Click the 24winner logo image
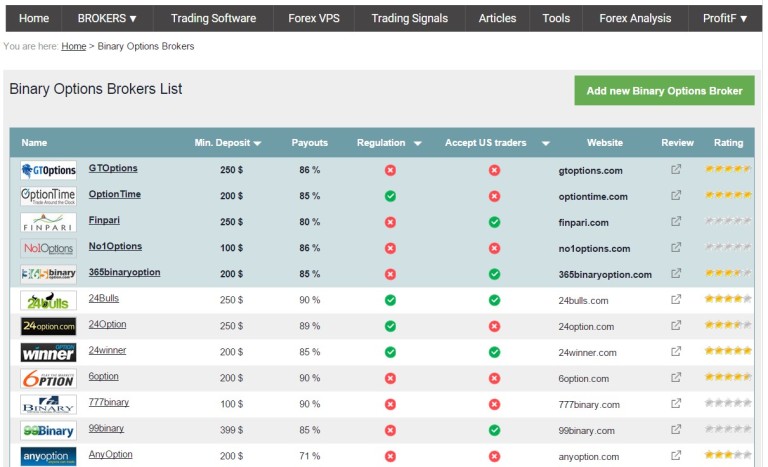 click(x=48, y=352)
